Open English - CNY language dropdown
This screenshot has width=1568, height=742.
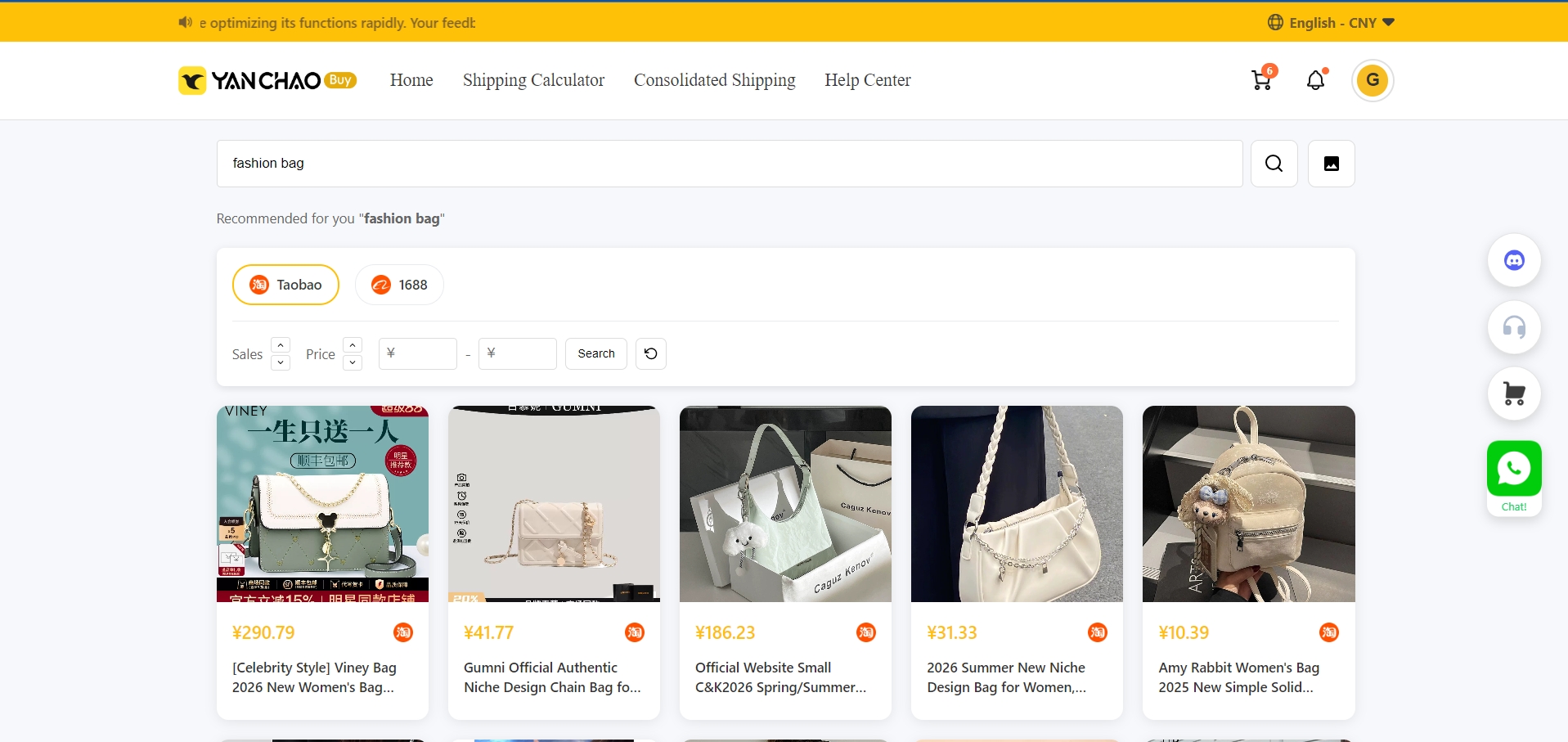pos(1331,22)
